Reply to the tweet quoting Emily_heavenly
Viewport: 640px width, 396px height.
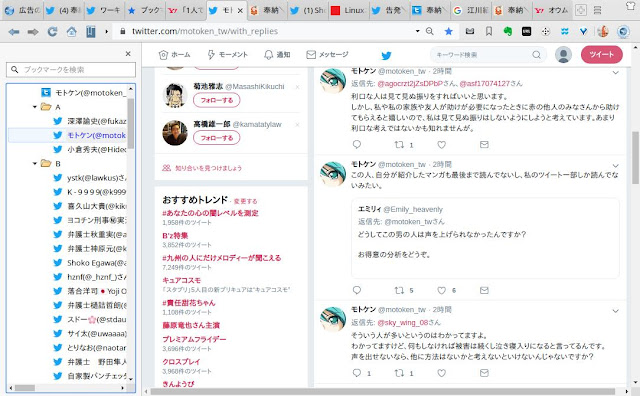[357, 290]
